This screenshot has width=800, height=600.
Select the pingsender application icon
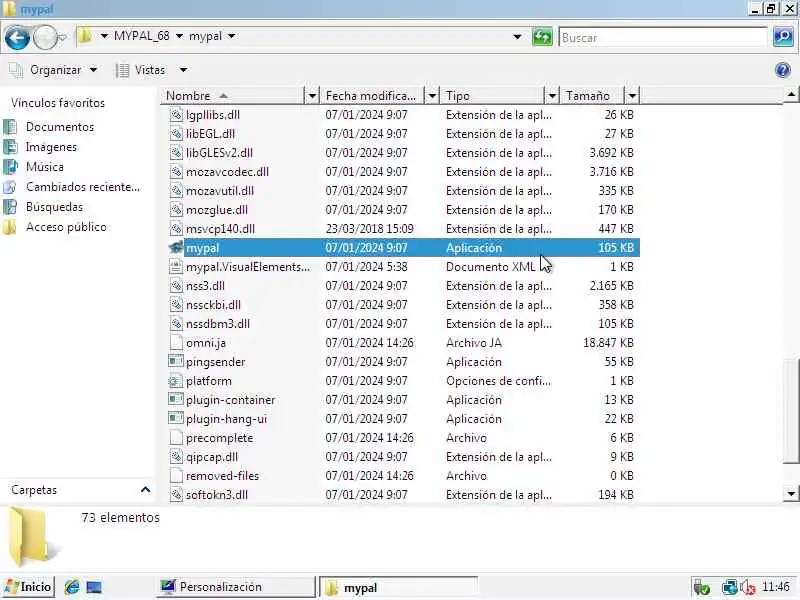point(176,362)
